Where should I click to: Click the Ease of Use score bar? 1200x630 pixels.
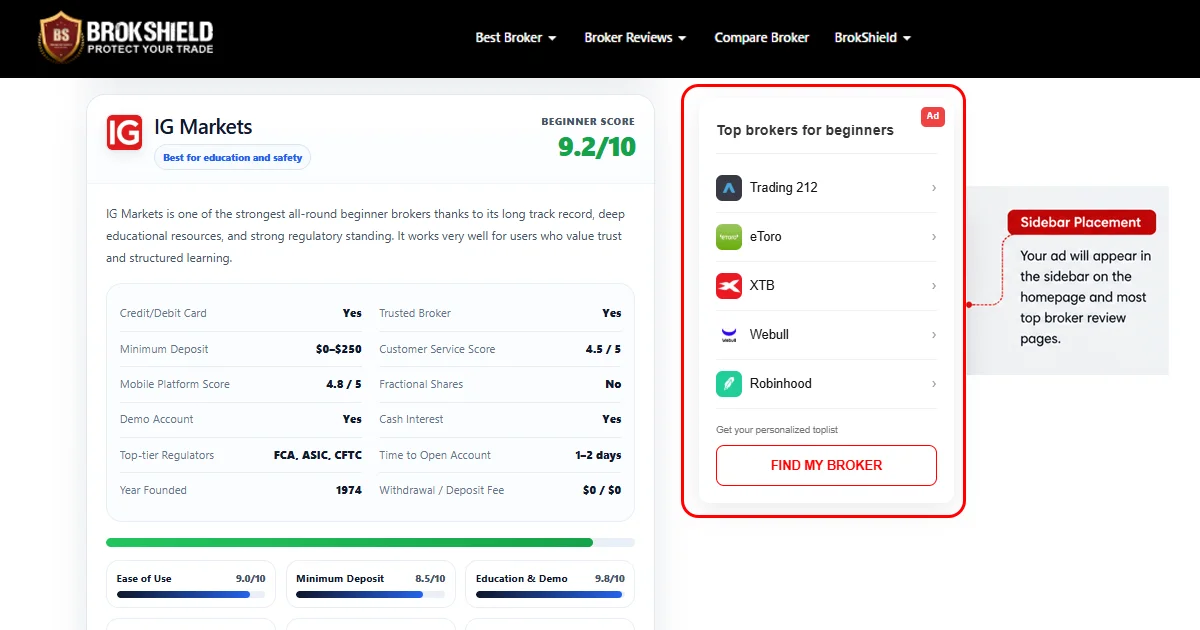[190, 594]
